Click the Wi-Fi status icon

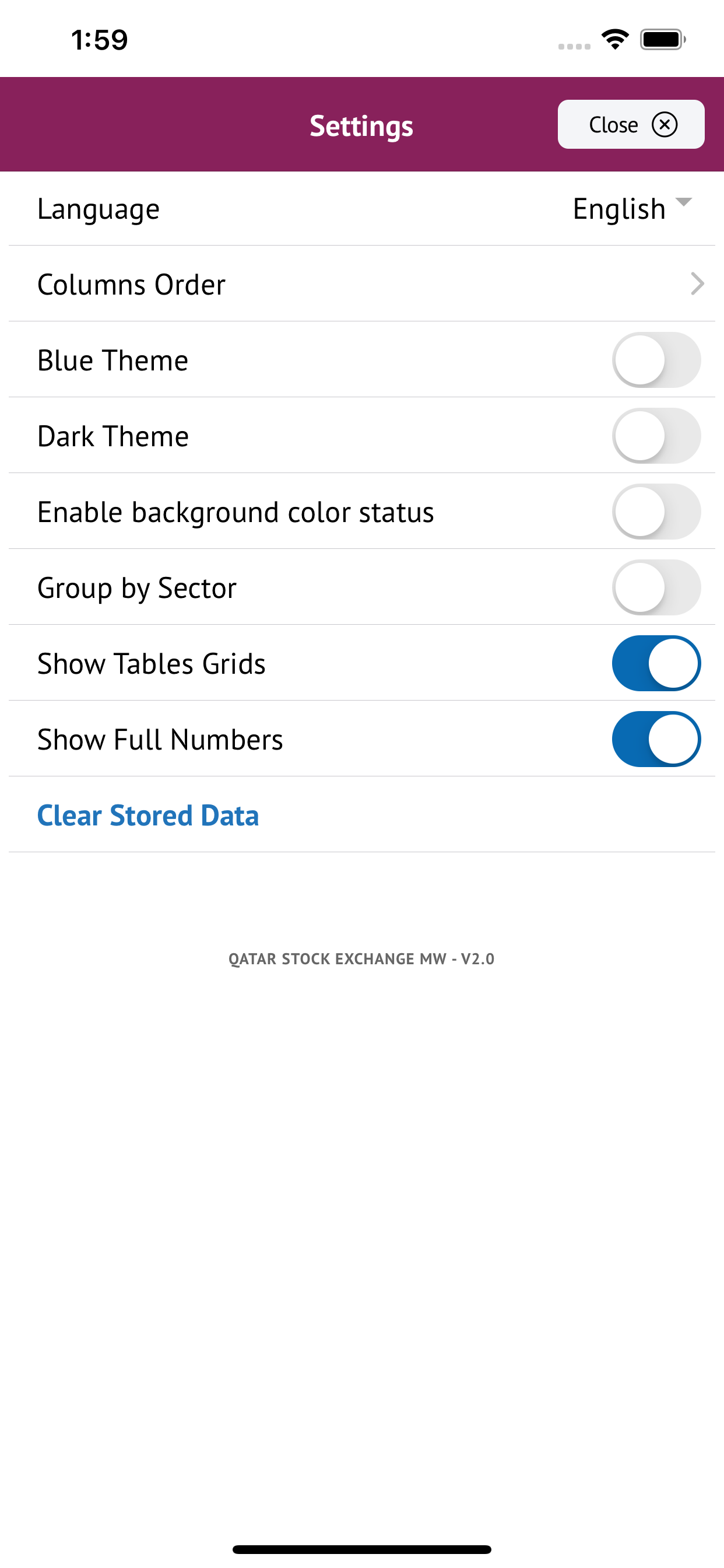click(615, 40)
